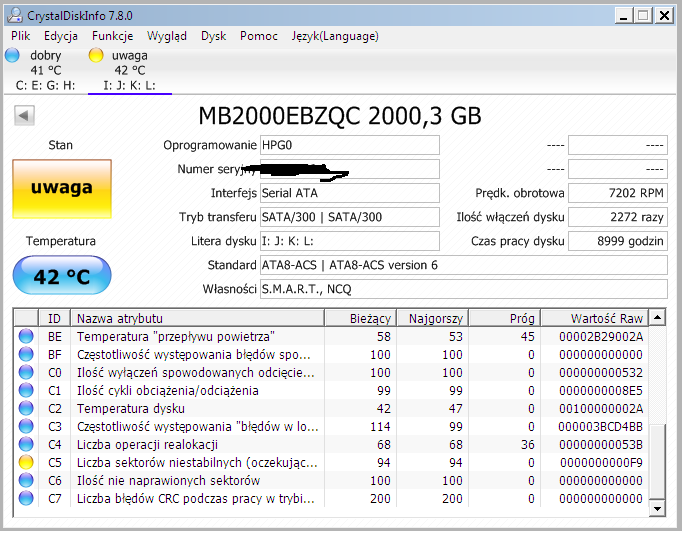Click the attribute list scroll down arrow
This screenshot has height=551, width=682.
[x=657, y=508]
